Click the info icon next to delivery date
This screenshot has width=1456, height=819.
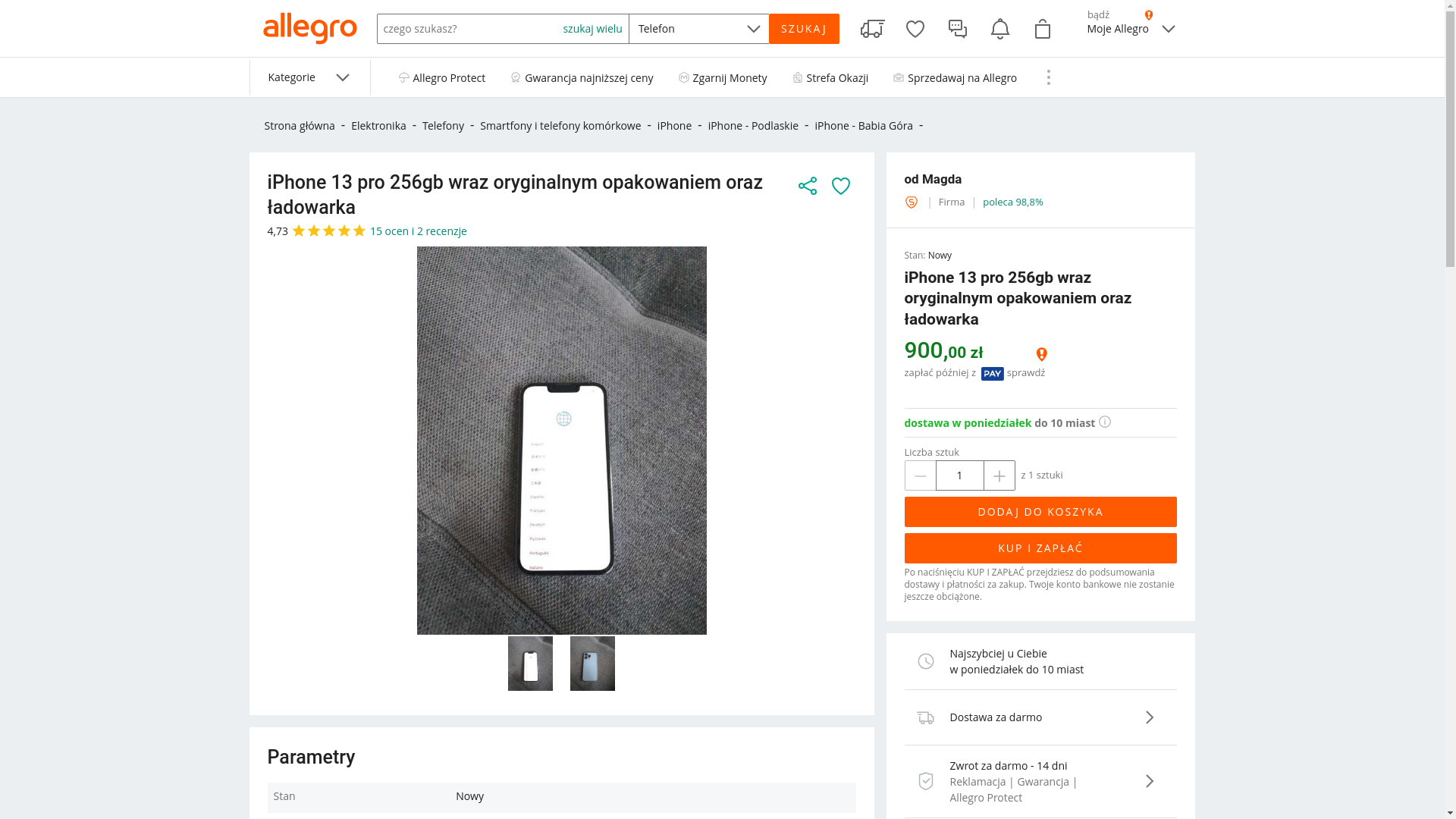tap(1105, 422)
